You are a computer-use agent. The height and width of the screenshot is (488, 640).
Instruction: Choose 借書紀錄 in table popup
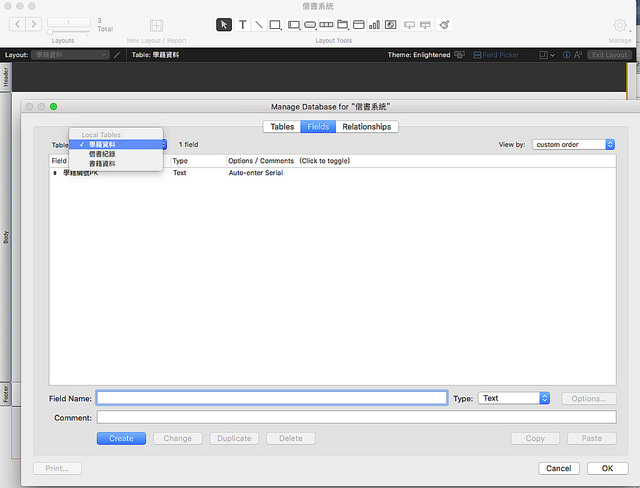pyautogui.click(x=116, y=154)
